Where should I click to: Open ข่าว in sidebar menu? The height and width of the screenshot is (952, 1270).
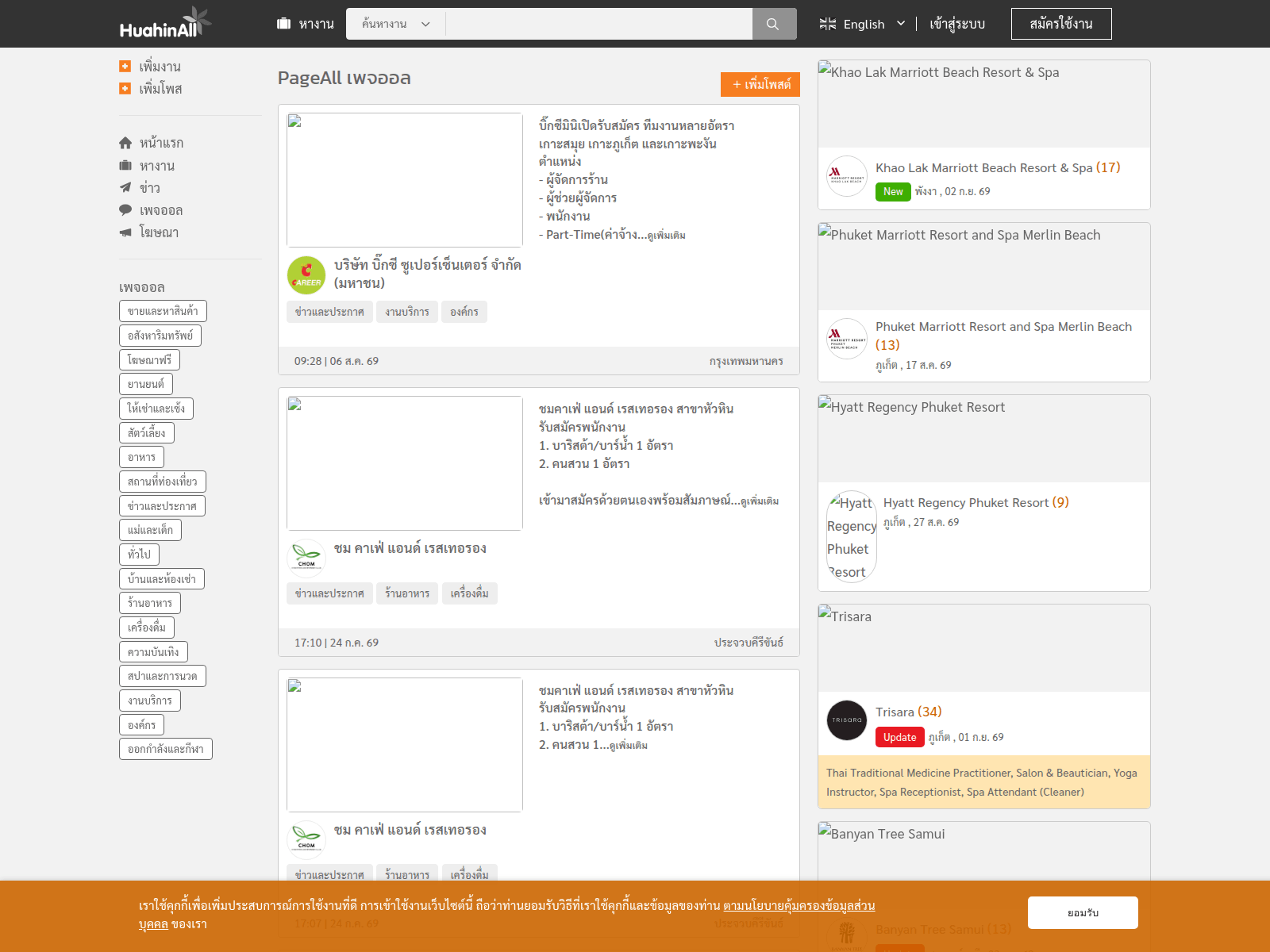click(150, 188)
